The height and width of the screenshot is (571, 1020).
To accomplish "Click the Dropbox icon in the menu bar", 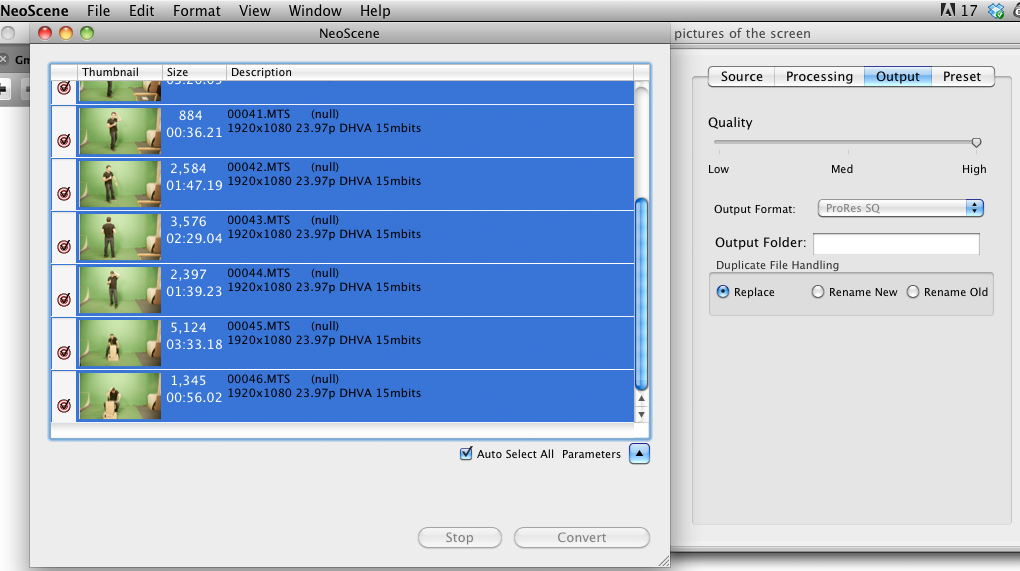I will tap(996, 11).
